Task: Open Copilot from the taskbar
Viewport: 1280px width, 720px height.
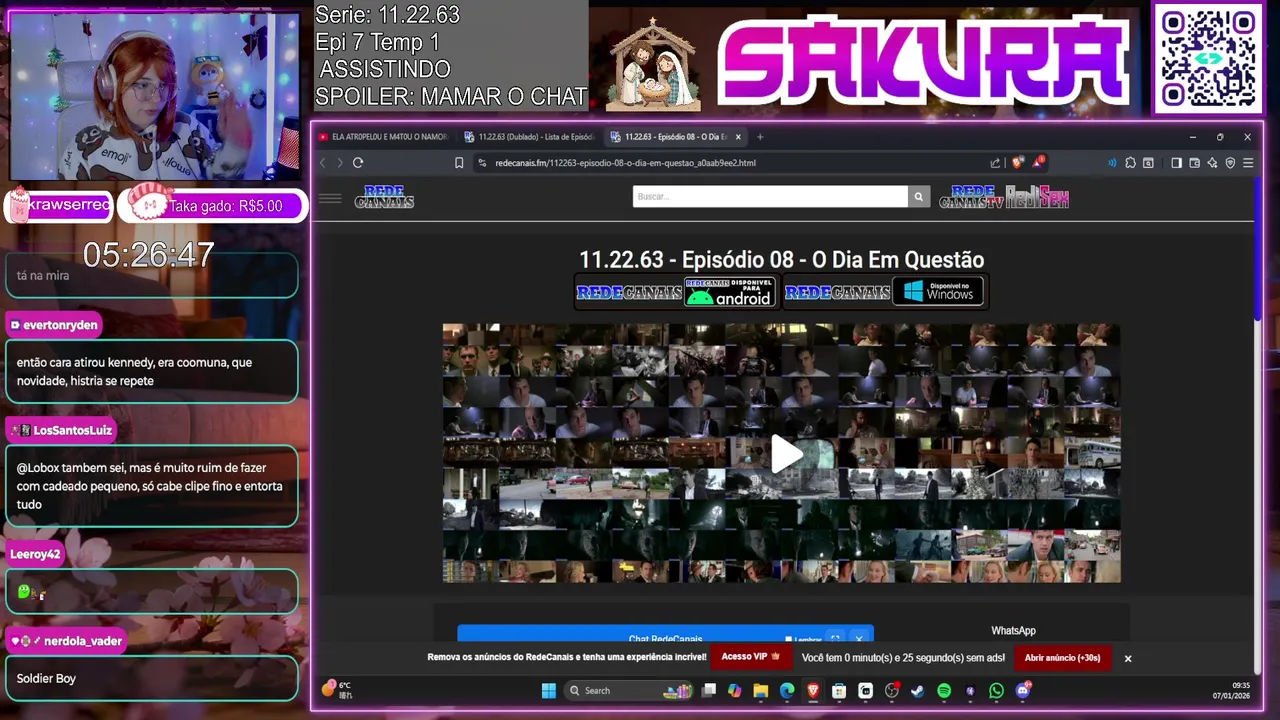Action: click(735, 690)
